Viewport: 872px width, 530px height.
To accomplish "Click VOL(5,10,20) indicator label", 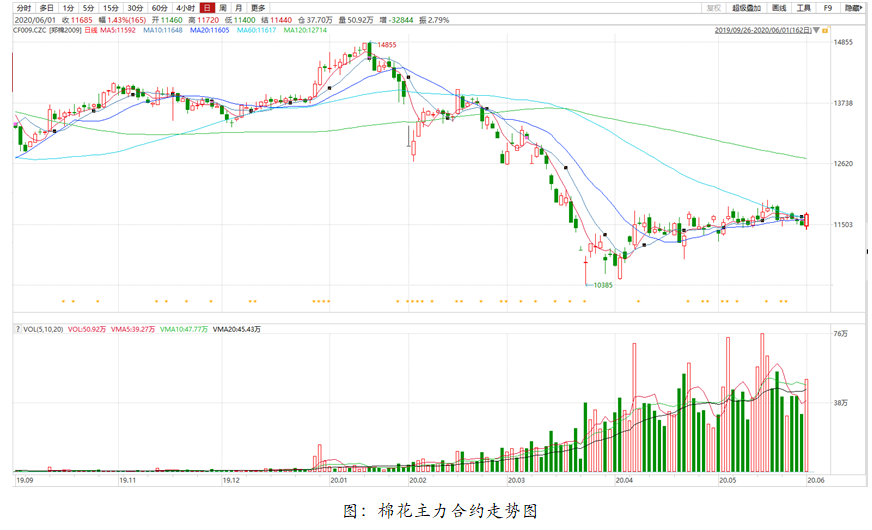I will pos(43,329).
